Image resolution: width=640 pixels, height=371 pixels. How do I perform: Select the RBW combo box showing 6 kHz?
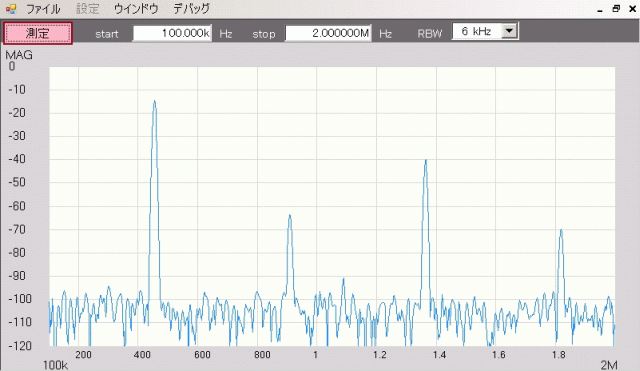click(x=485, y=31)
